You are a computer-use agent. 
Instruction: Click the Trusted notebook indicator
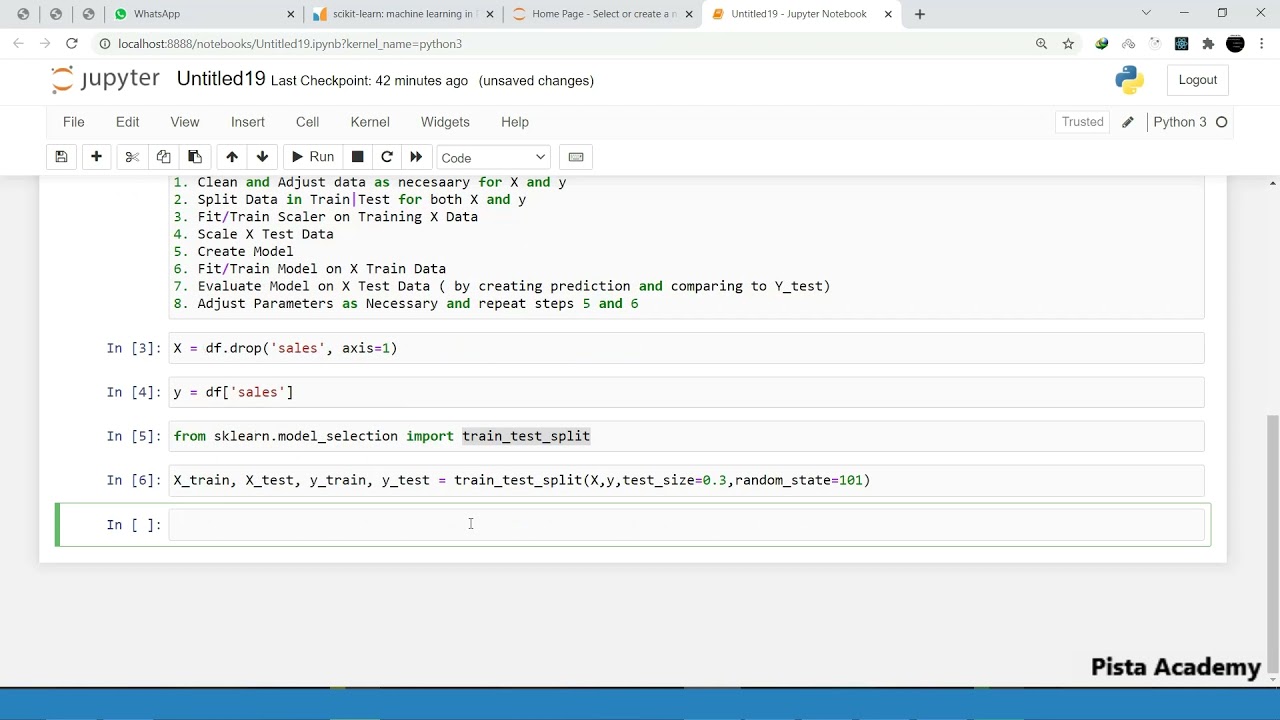pyautogui.click(x=1083, y=122)
